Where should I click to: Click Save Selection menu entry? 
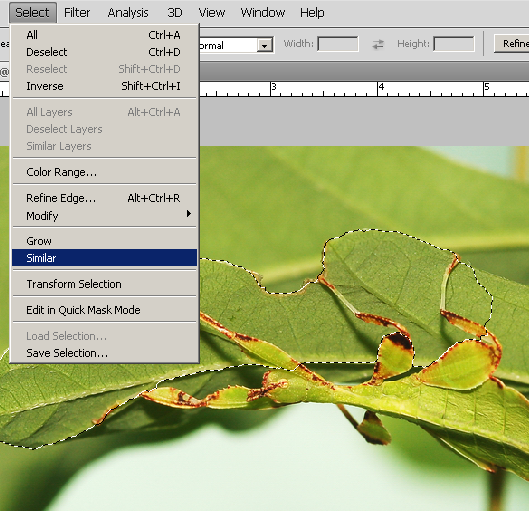pyautogui.click(x=105, y=353)
